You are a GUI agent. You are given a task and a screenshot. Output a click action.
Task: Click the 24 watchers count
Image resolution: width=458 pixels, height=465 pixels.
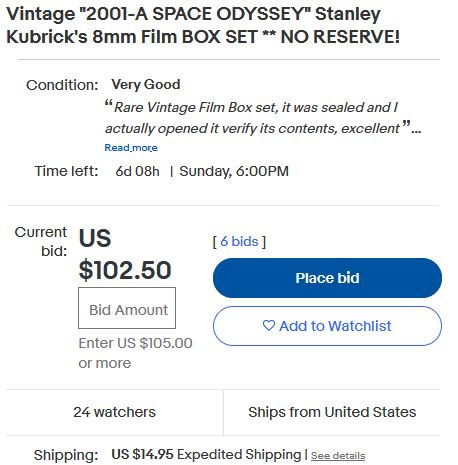pos(114,412)
